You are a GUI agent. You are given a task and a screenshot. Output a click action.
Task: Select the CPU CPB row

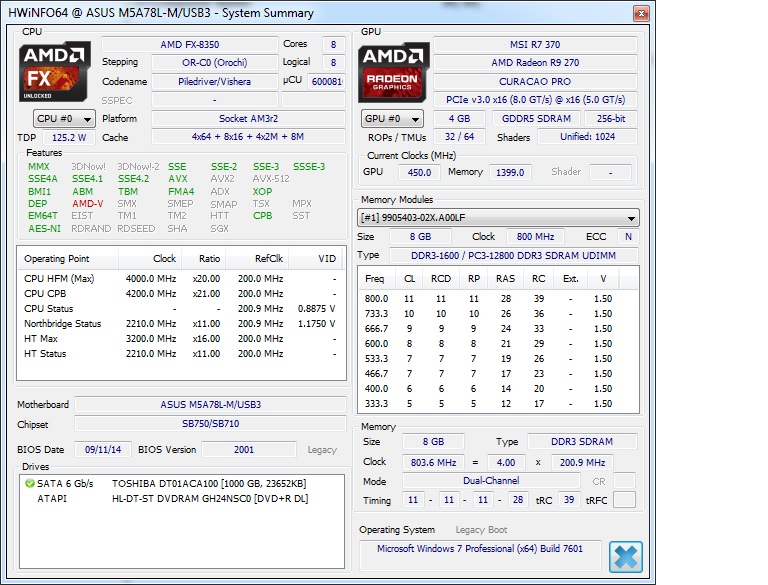(x=181, y=294)
